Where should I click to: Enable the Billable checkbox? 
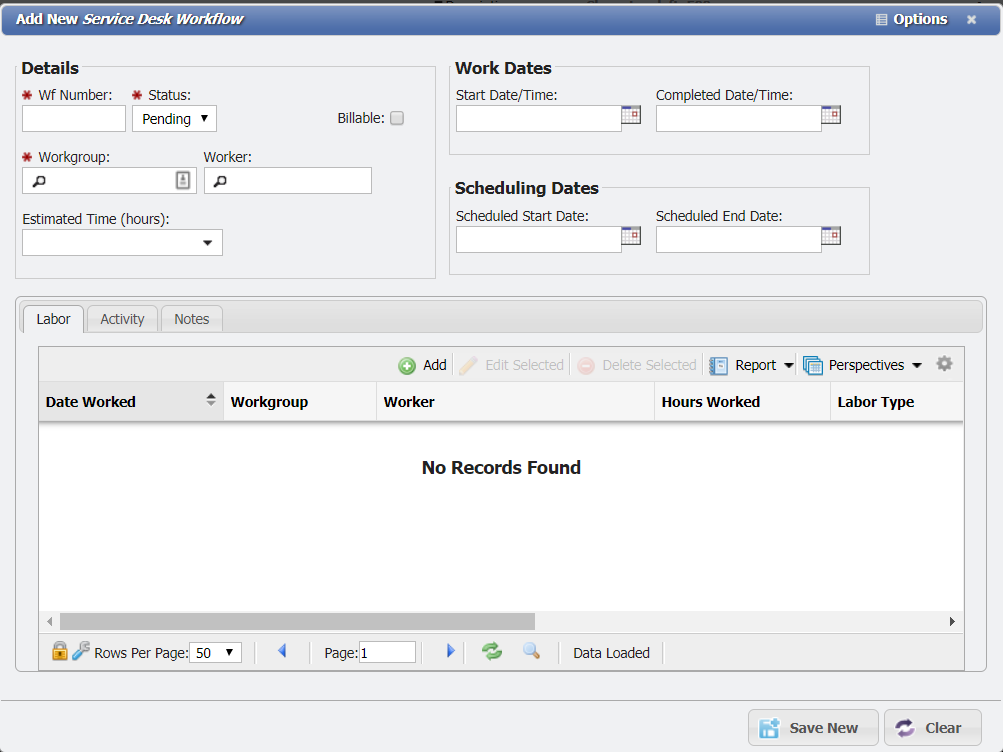coord(396,117)
